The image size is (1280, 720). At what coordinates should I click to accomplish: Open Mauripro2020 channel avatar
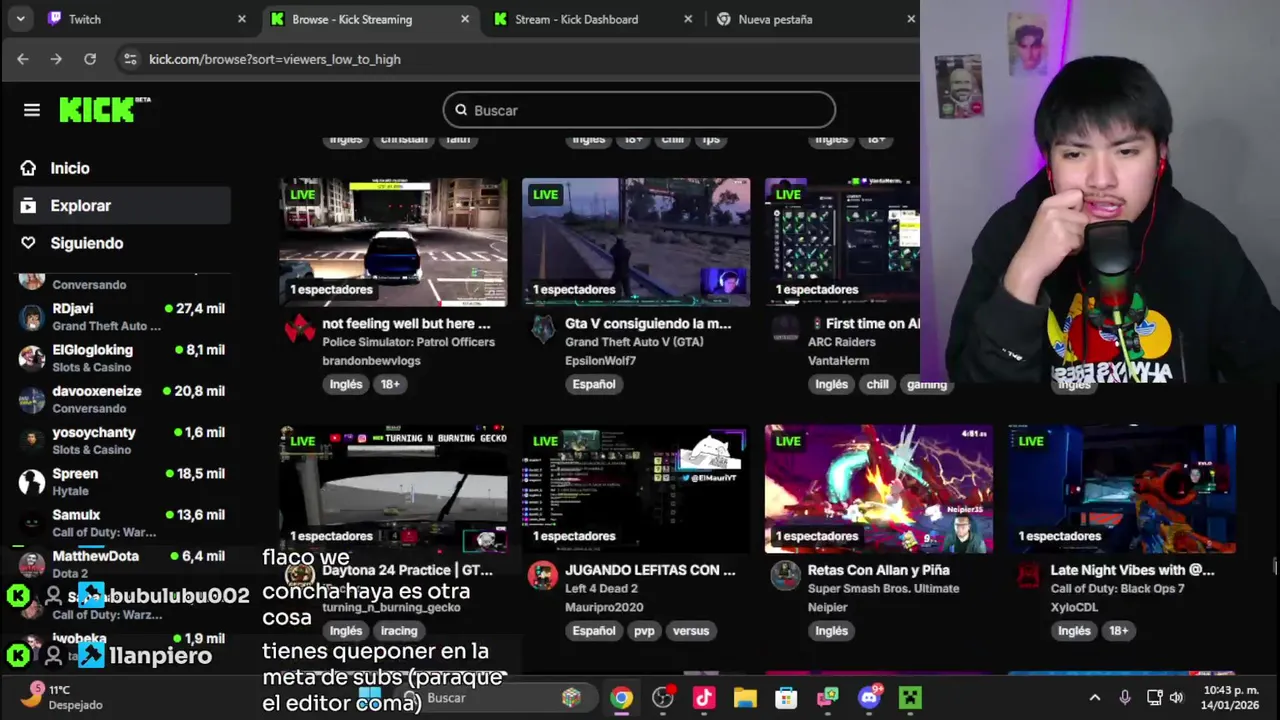(x=542, y=575)
